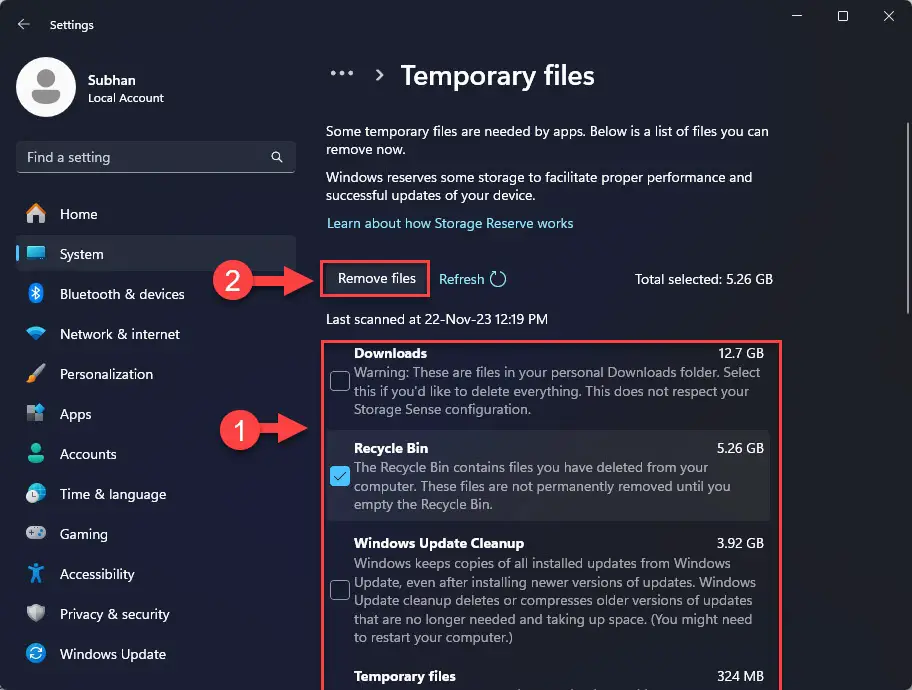The width and height of the screenshot is (912, 690).
Task: Click the Windows Update Cleanup title
Action: tap(439, 543)
